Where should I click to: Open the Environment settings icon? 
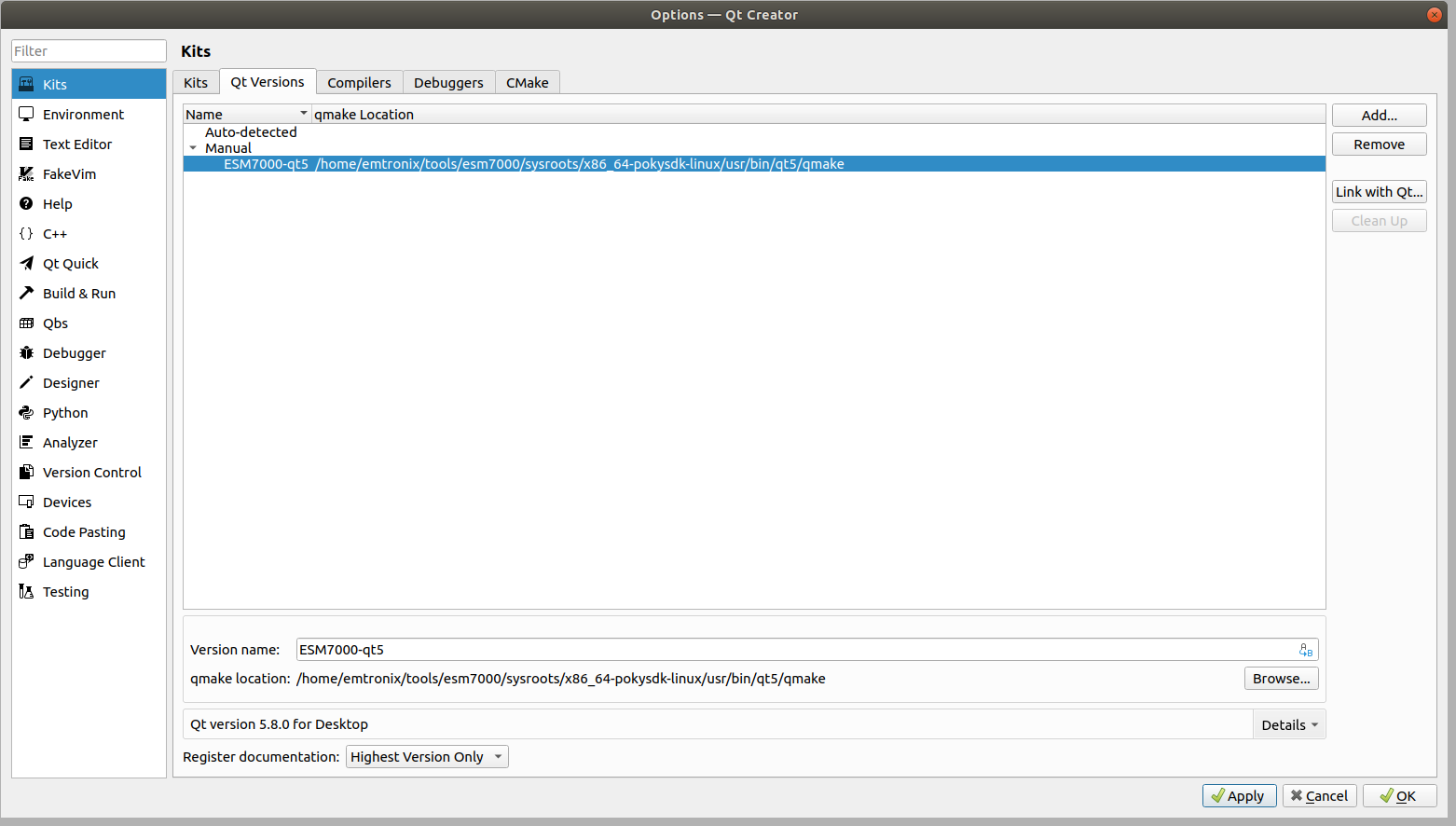[x=26, y=114]
